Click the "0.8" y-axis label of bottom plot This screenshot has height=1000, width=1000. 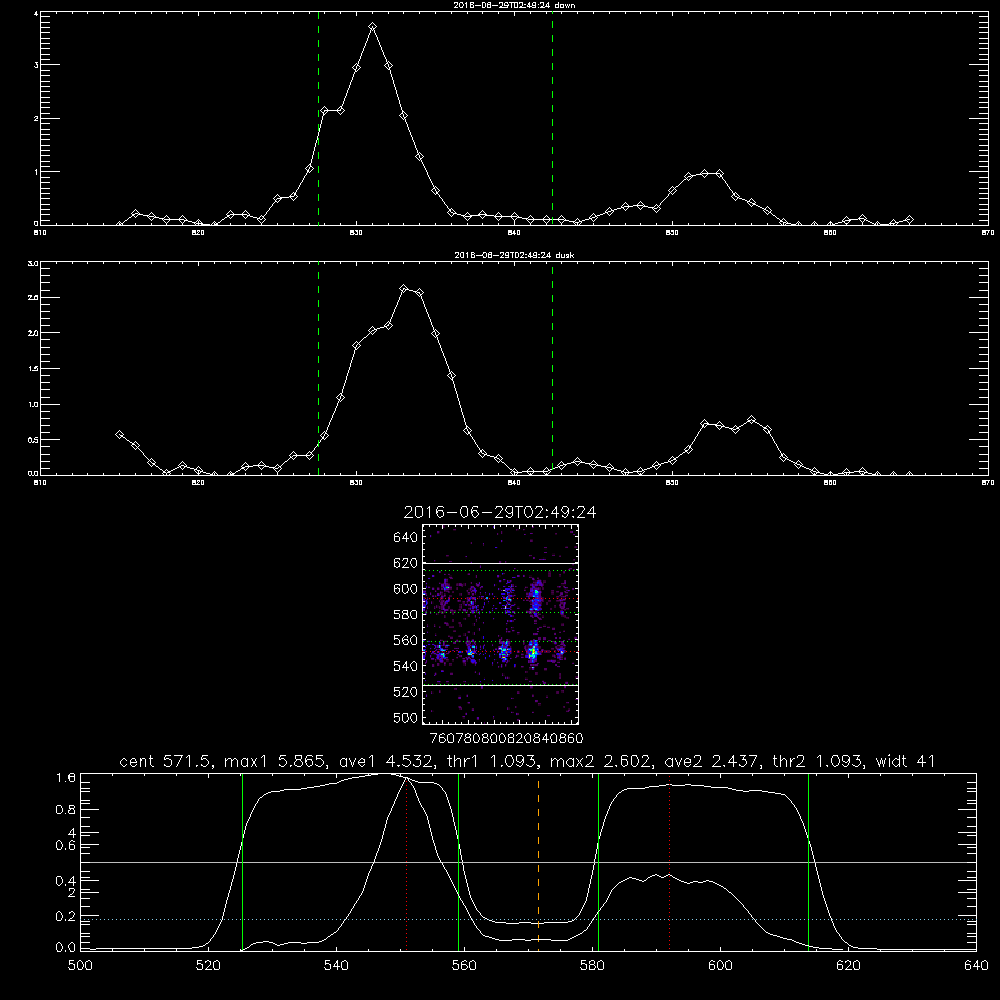[66, 810]
